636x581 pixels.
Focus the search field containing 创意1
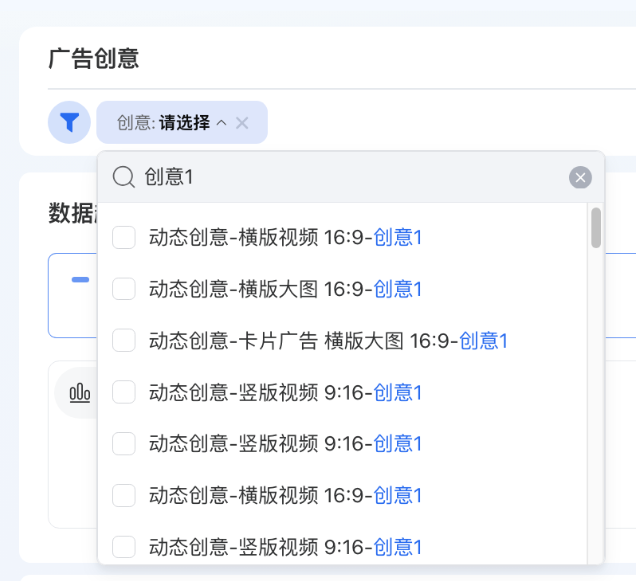[x=351, y=177]
